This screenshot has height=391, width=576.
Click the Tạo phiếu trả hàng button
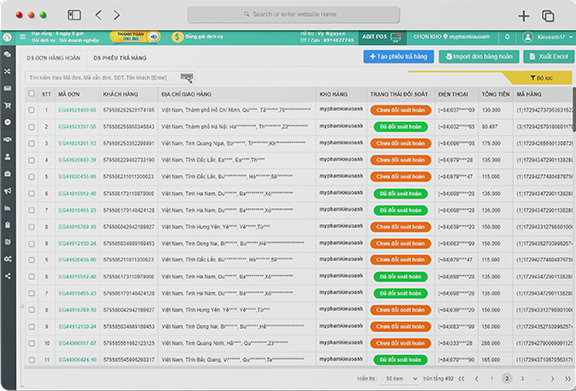click(399, 57)
